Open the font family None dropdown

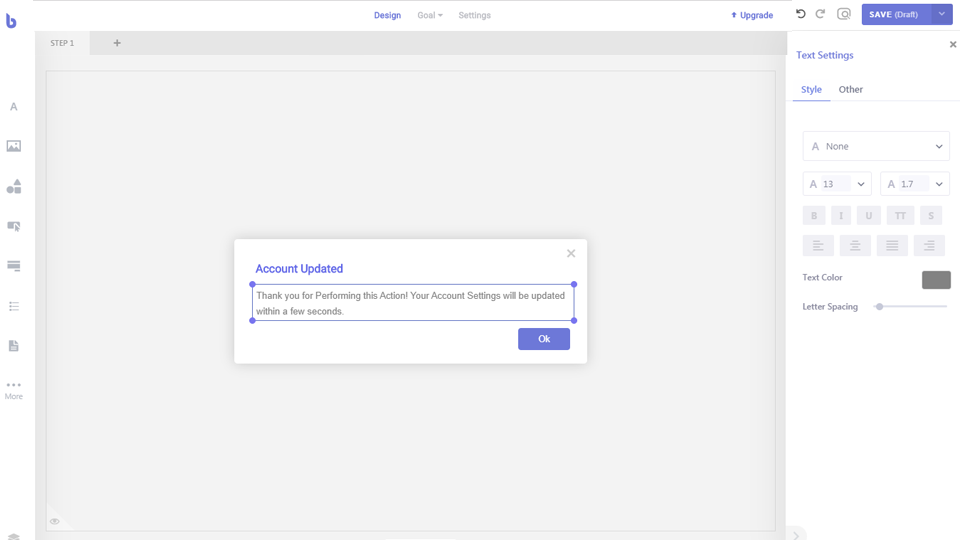876,146
